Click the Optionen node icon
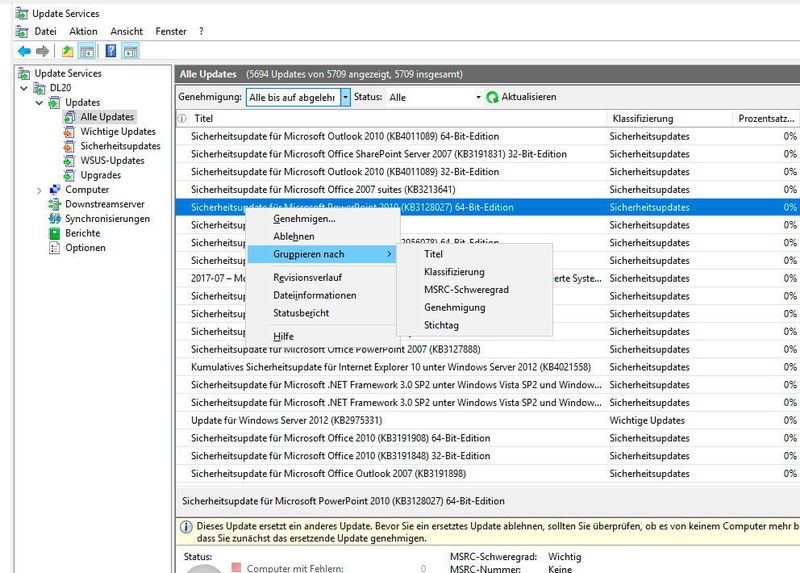The height and width of the screenshot is (573, 800). [x=54, y=248]
